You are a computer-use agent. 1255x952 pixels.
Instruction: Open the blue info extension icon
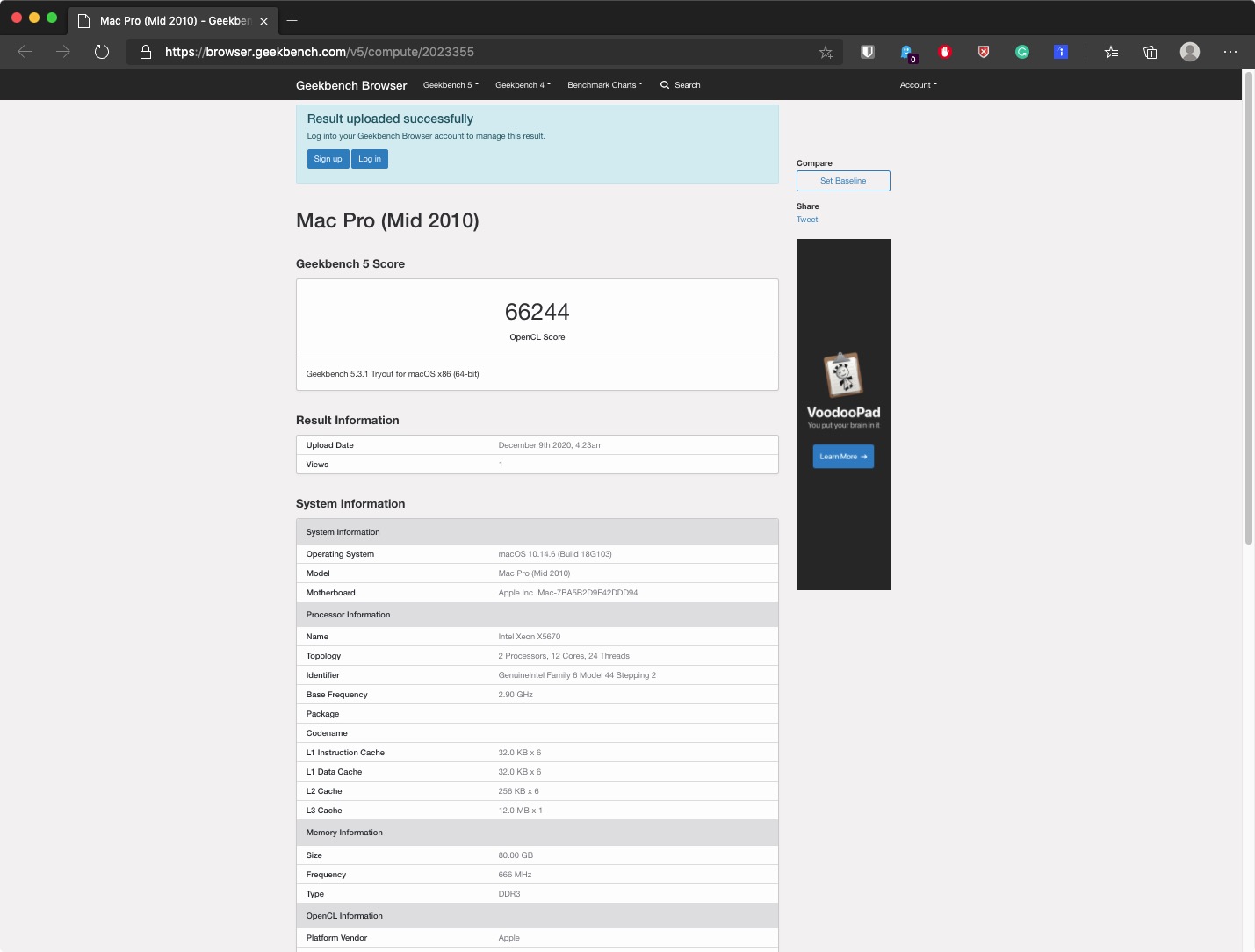pyautogui.click(x=1061, y=52)
